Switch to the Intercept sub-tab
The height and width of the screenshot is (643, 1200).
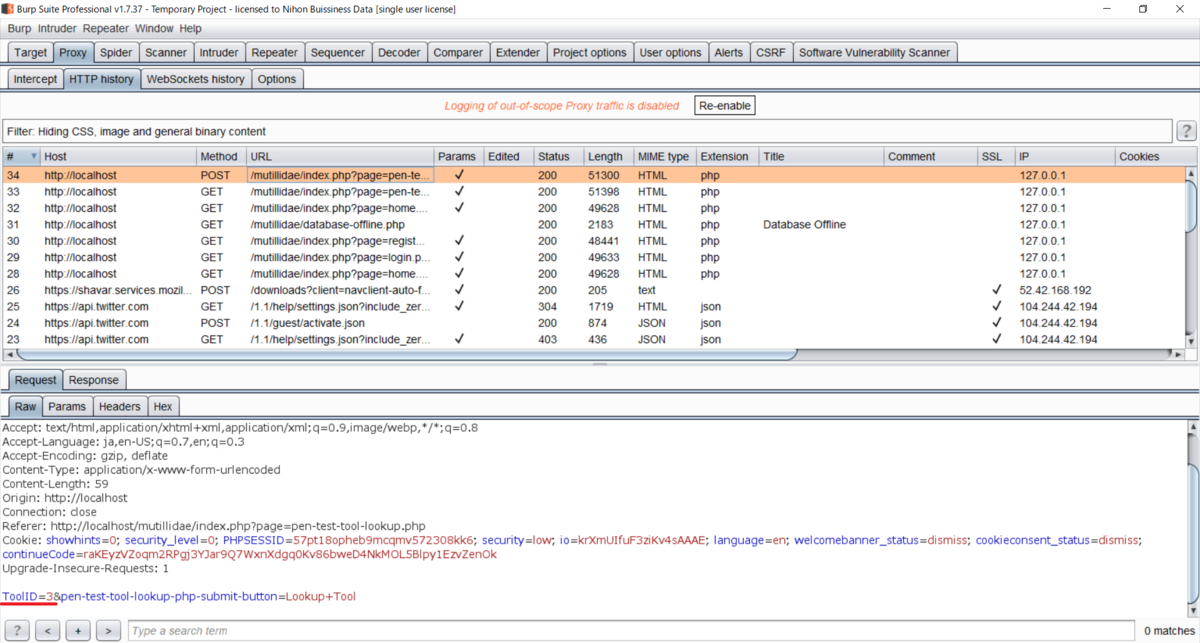tap(35, 79)
